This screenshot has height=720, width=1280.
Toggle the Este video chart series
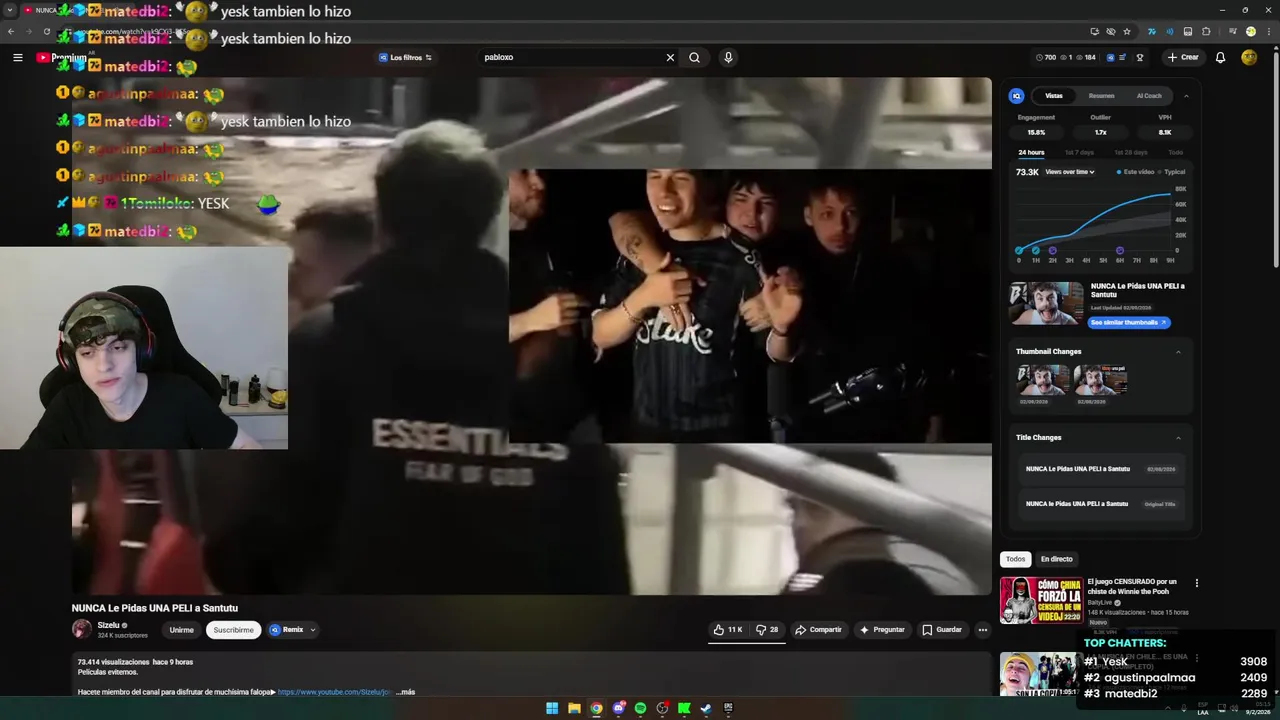[1136, 172]
